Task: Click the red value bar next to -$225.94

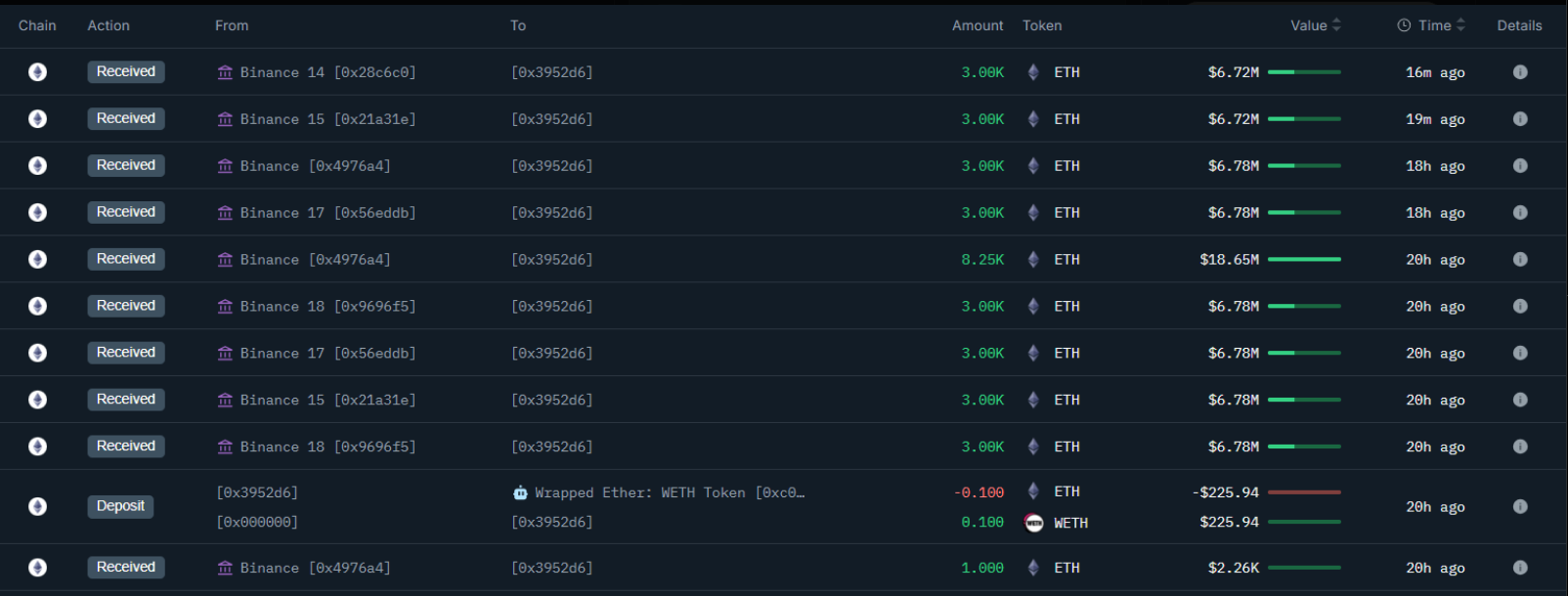Action: (x=1304, y=492)
